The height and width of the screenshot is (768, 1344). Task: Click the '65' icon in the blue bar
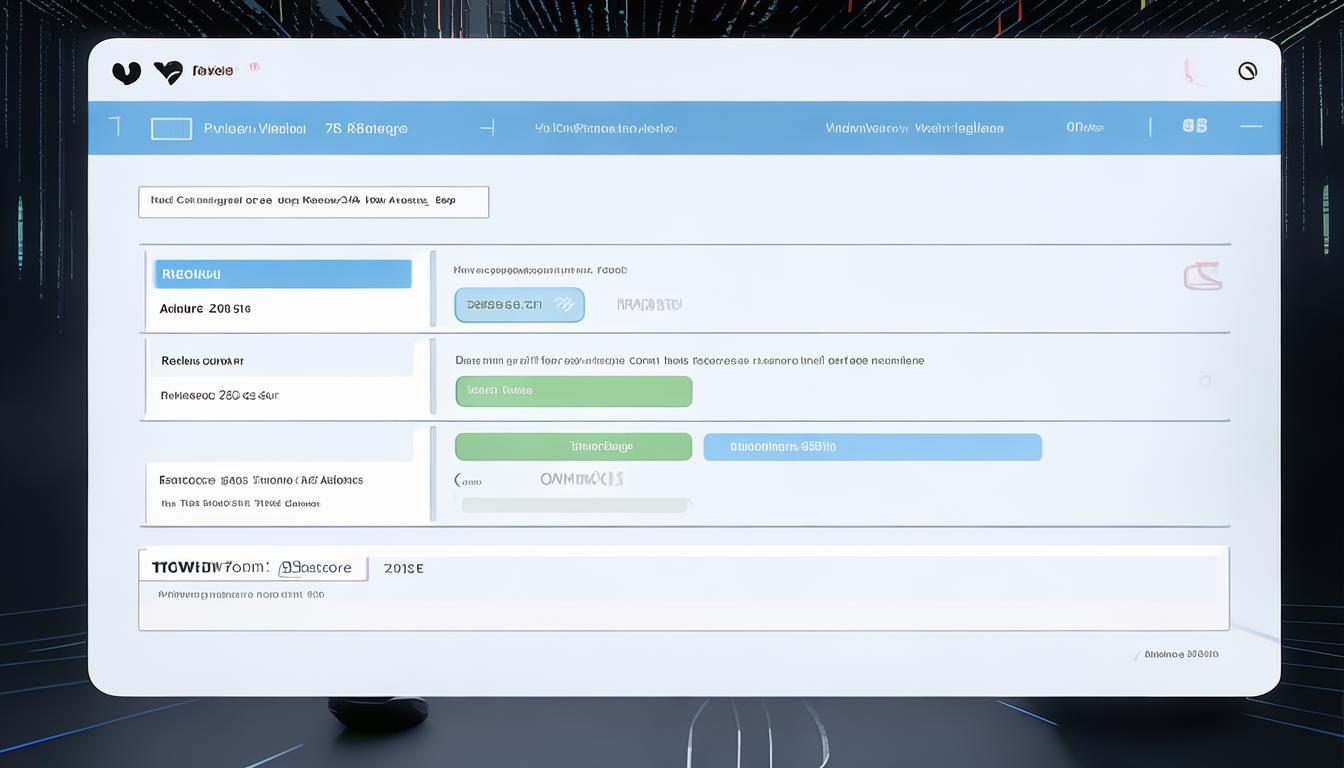pos(1194,126)
